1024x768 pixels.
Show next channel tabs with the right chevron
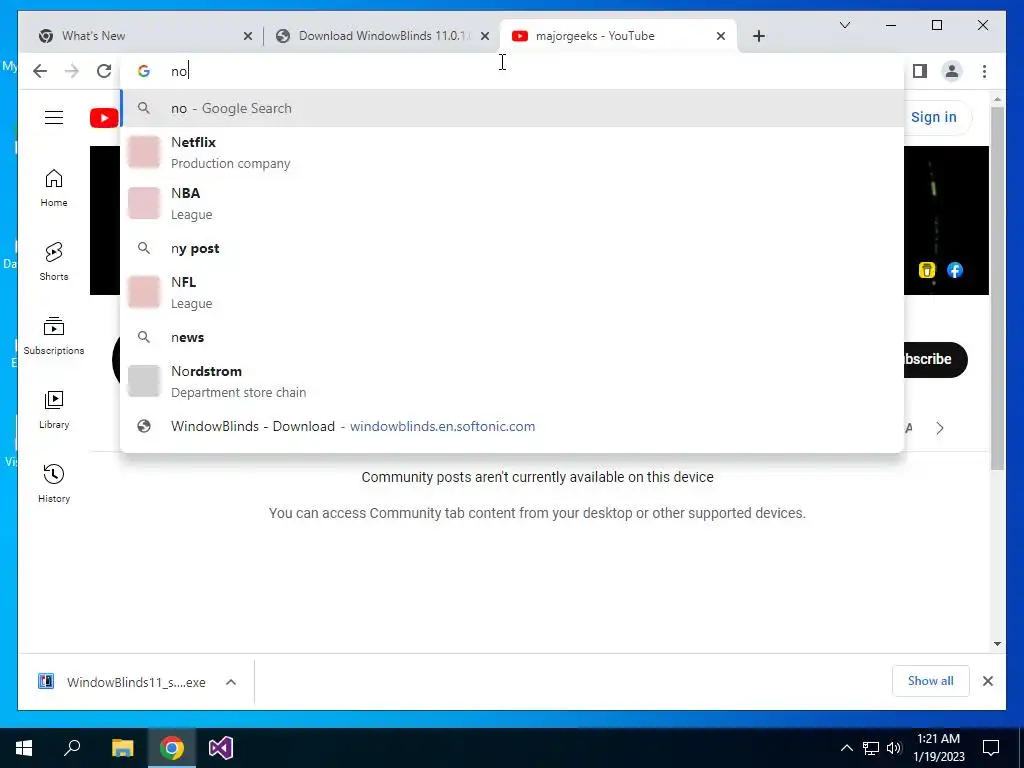940,428
